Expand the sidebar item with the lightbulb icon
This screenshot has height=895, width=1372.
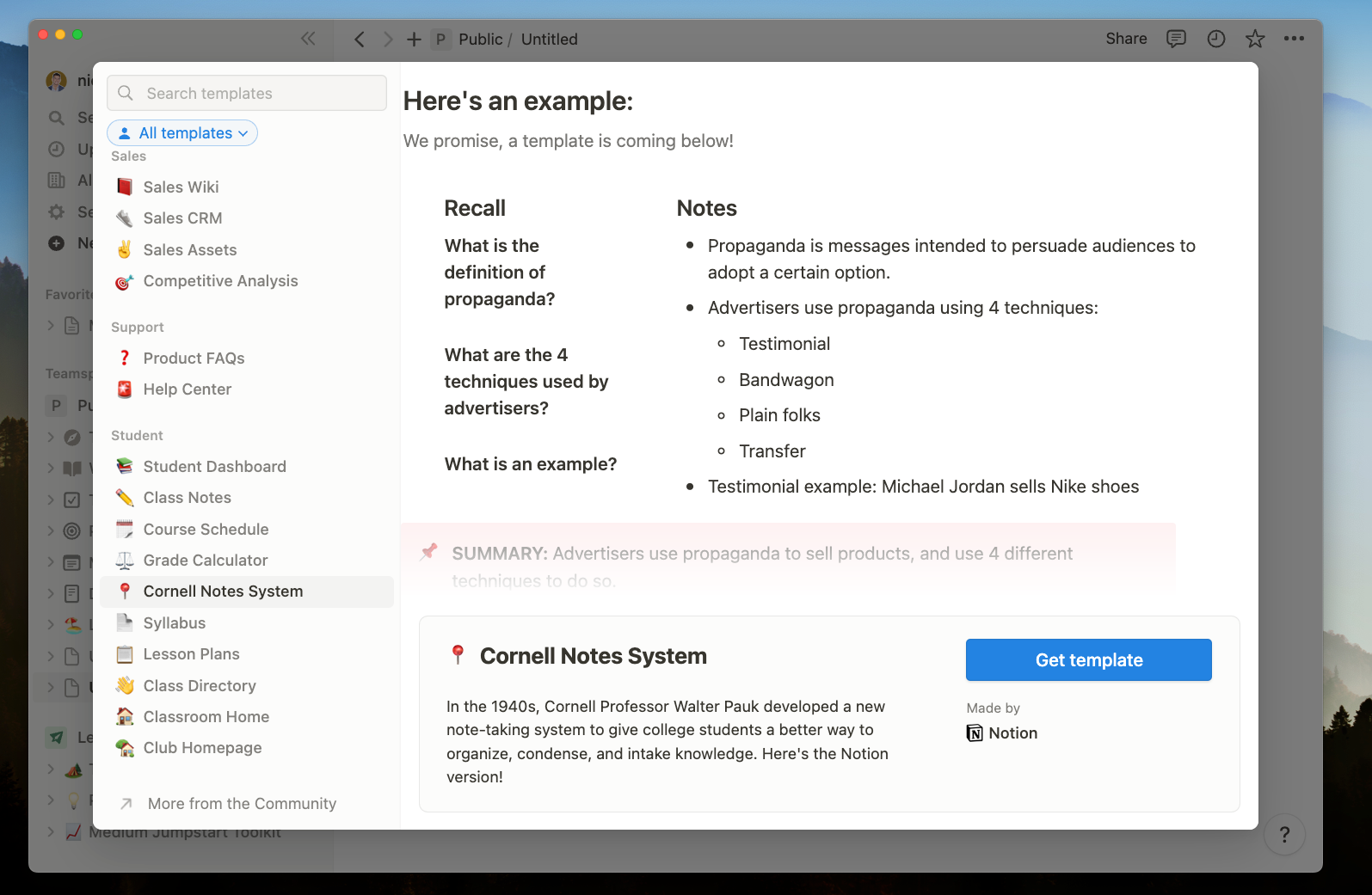coord(51,800)
